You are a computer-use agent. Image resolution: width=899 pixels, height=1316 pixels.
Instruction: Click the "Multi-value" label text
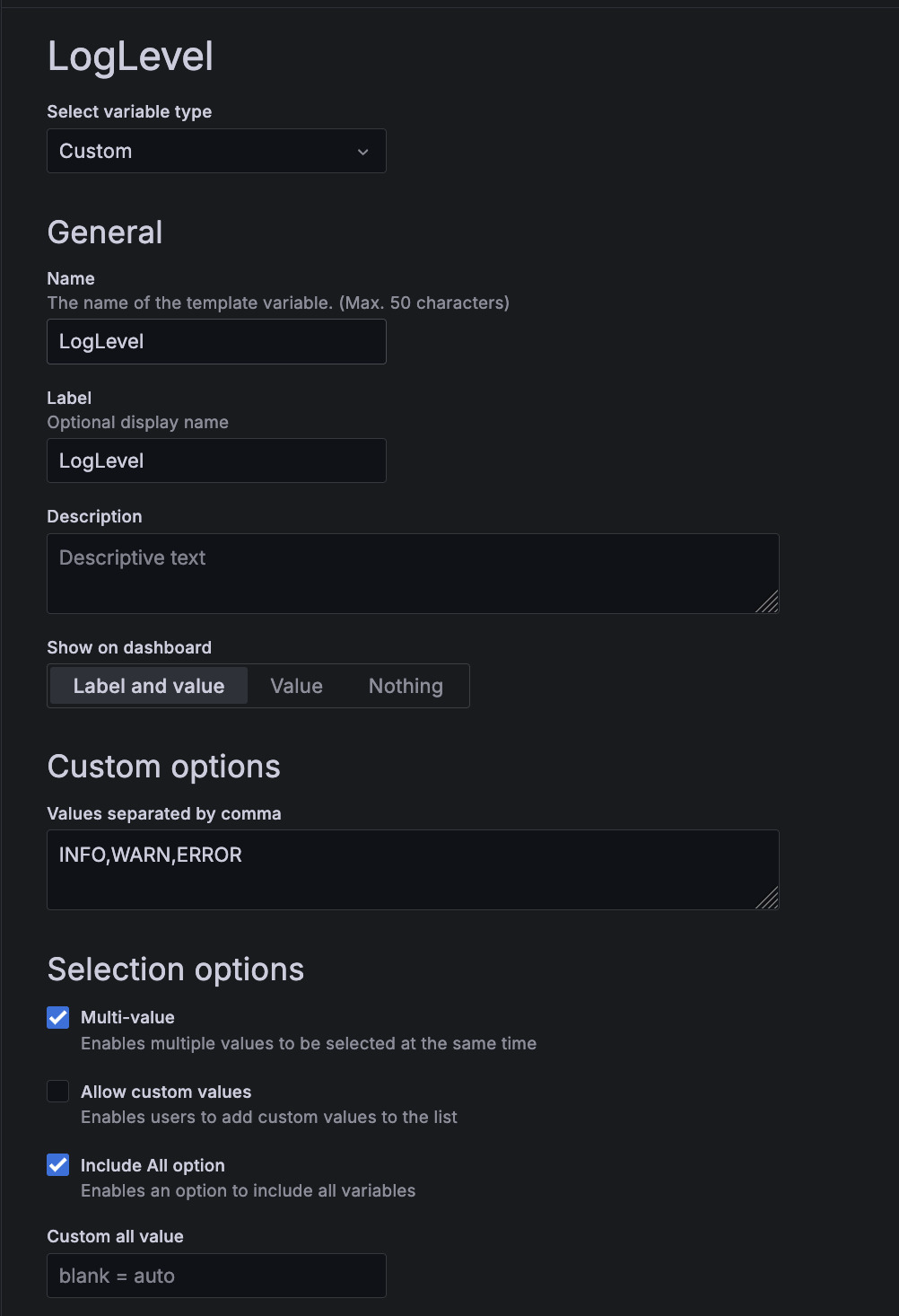click(x=127, y=1017)
